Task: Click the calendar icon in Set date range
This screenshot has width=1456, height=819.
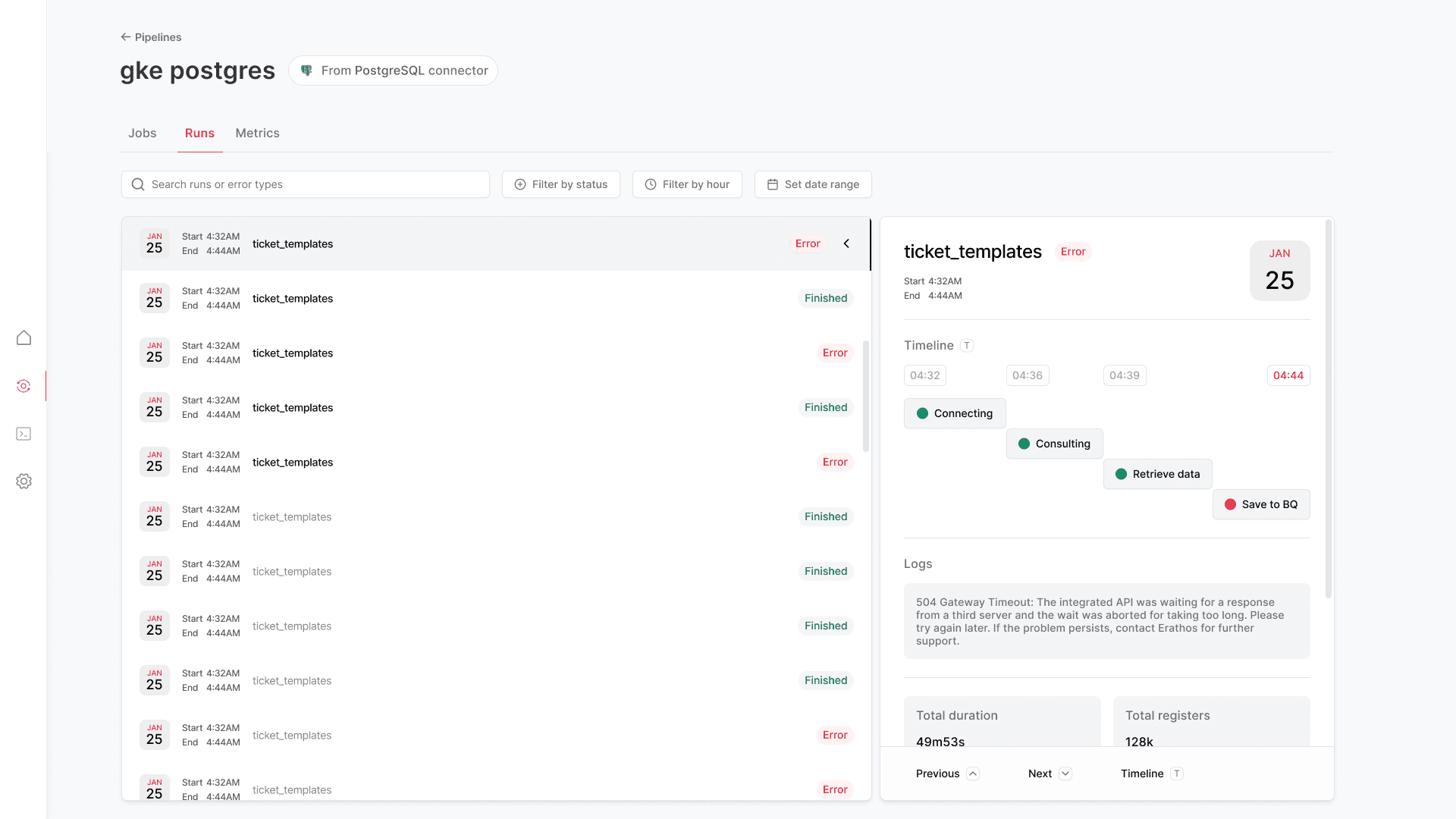Action: tap(773, 184)
